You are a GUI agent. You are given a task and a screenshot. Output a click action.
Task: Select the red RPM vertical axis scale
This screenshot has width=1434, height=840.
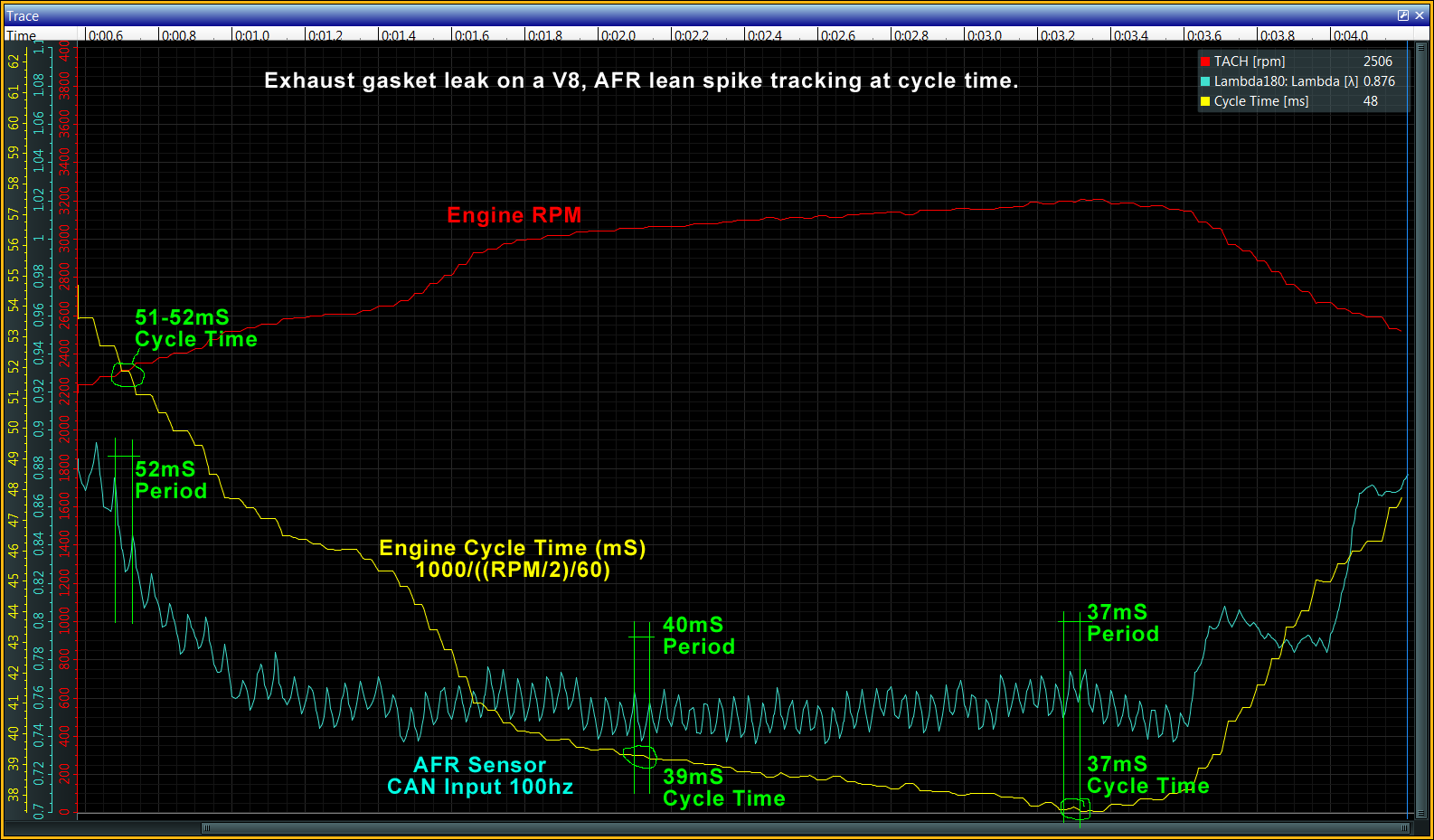click(64, 425)
